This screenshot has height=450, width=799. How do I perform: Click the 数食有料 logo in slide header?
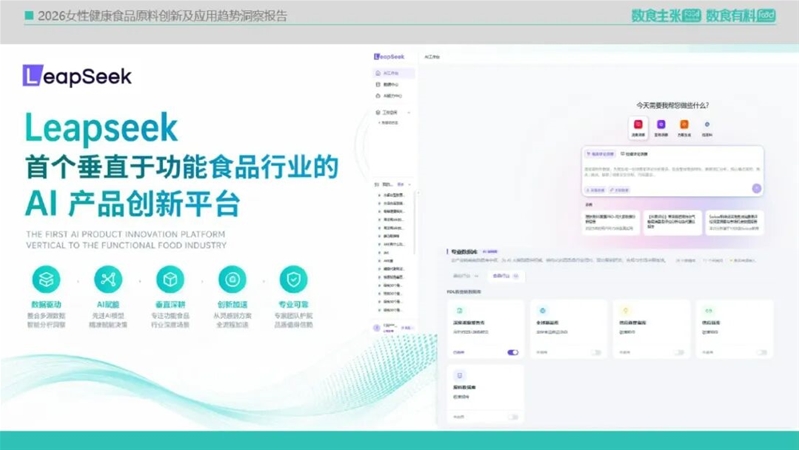point(740,16)
